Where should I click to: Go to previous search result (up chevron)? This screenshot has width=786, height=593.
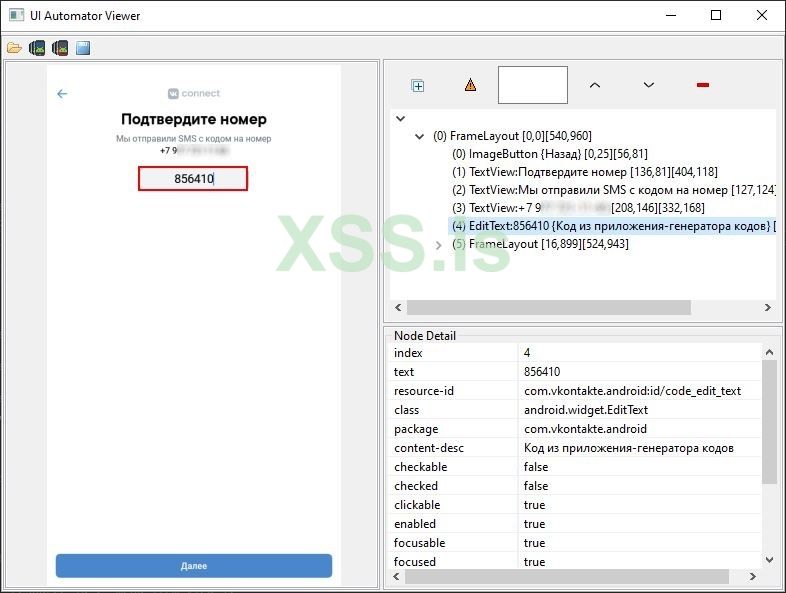click(x=595, y=85)
